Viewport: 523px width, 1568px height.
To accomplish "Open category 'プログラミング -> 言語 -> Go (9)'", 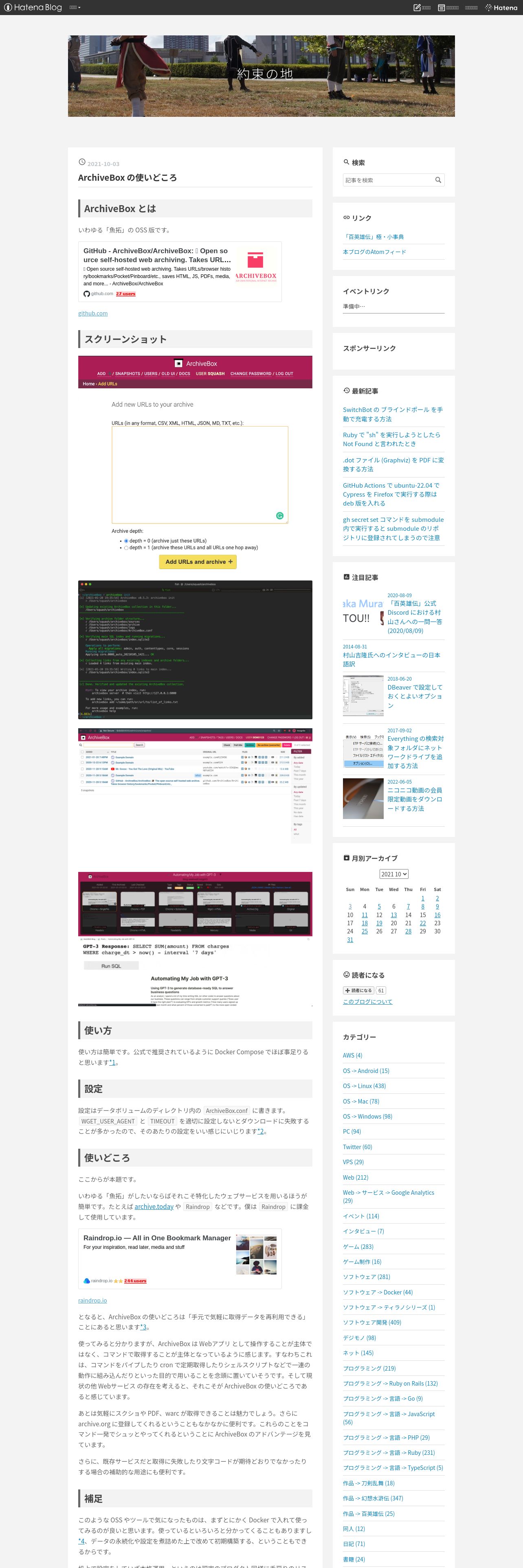I will coord(382,1398).
